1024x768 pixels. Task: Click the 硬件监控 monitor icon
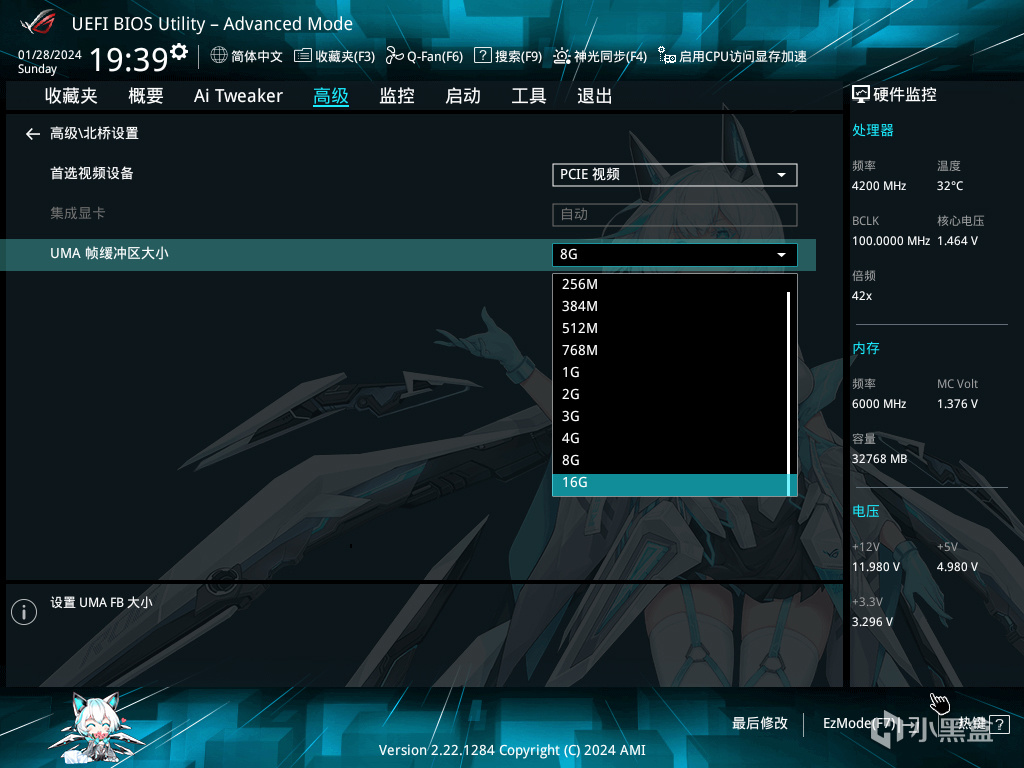click(861, 95)
